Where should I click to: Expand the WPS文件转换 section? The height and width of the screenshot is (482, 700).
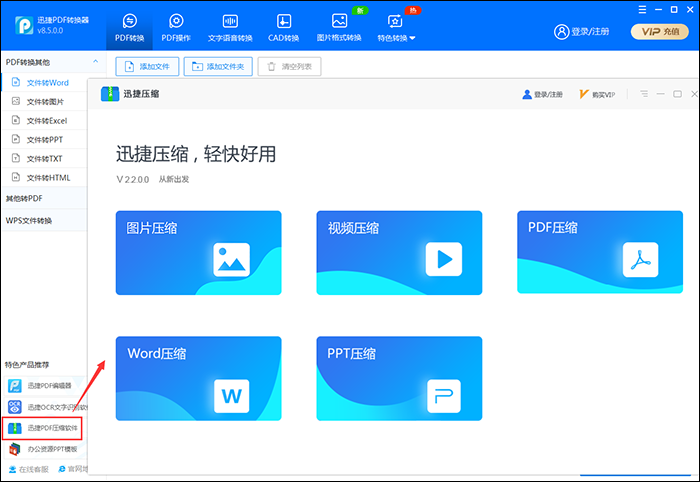45,220
